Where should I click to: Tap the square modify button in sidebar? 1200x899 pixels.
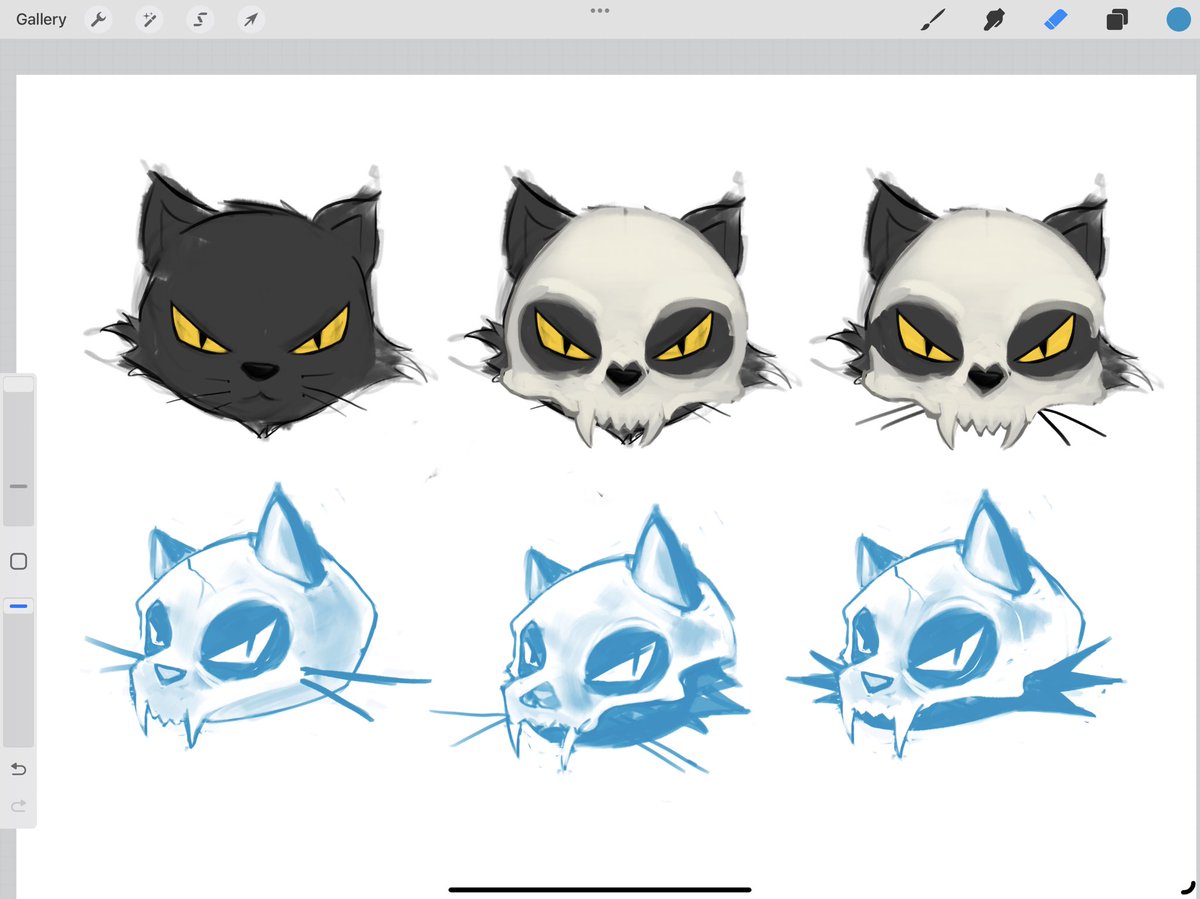coord(18,561)
